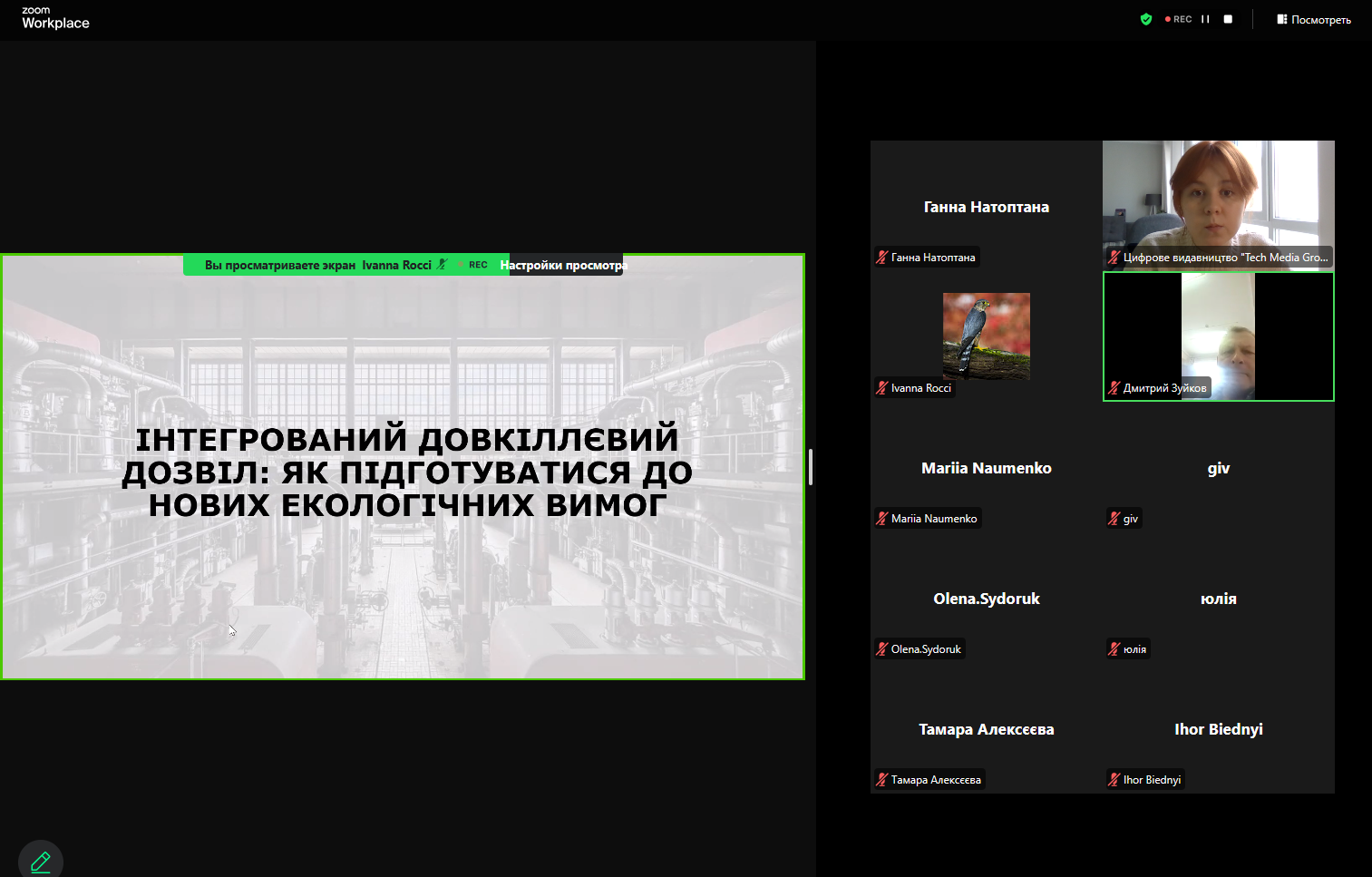
Task: Pause the recording
Action: click(1205, 19)
